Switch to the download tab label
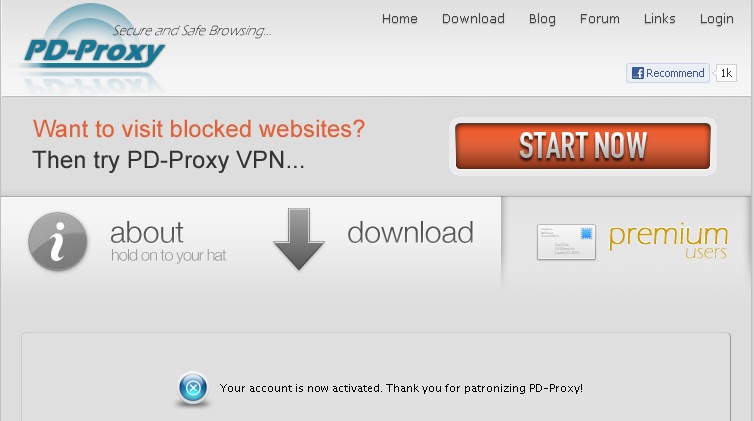 pos(410,233)
